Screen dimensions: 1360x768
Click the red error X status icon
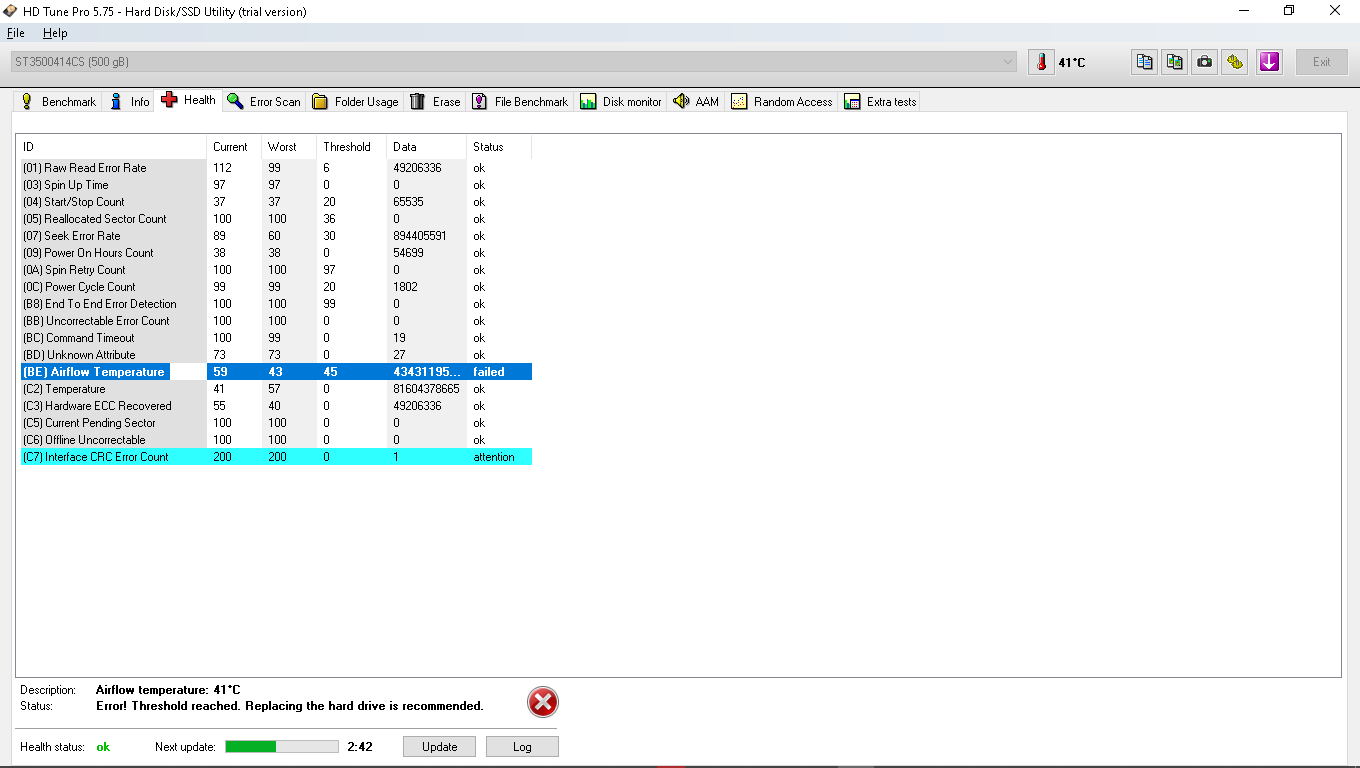pyautogui.click(x=543, y=703)
